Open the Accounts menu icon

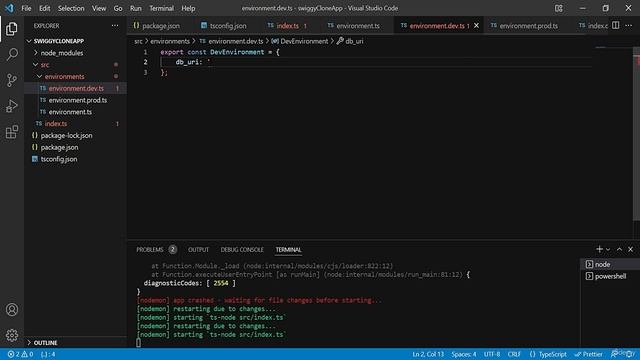12,310
